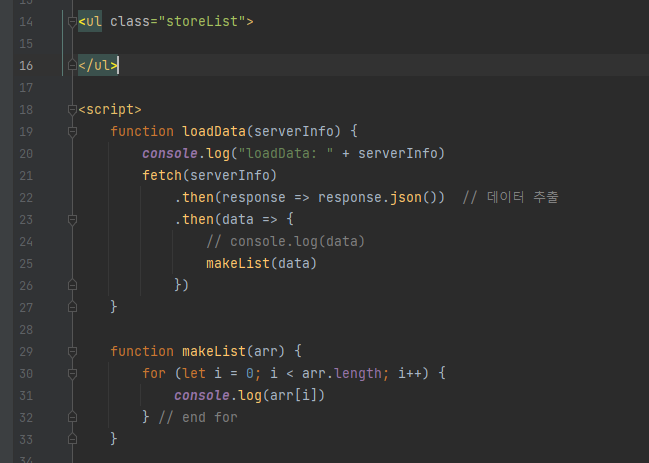
Task: Fold the makeList function at line 29
Action: pyautogui.click(x=72, y=352)
